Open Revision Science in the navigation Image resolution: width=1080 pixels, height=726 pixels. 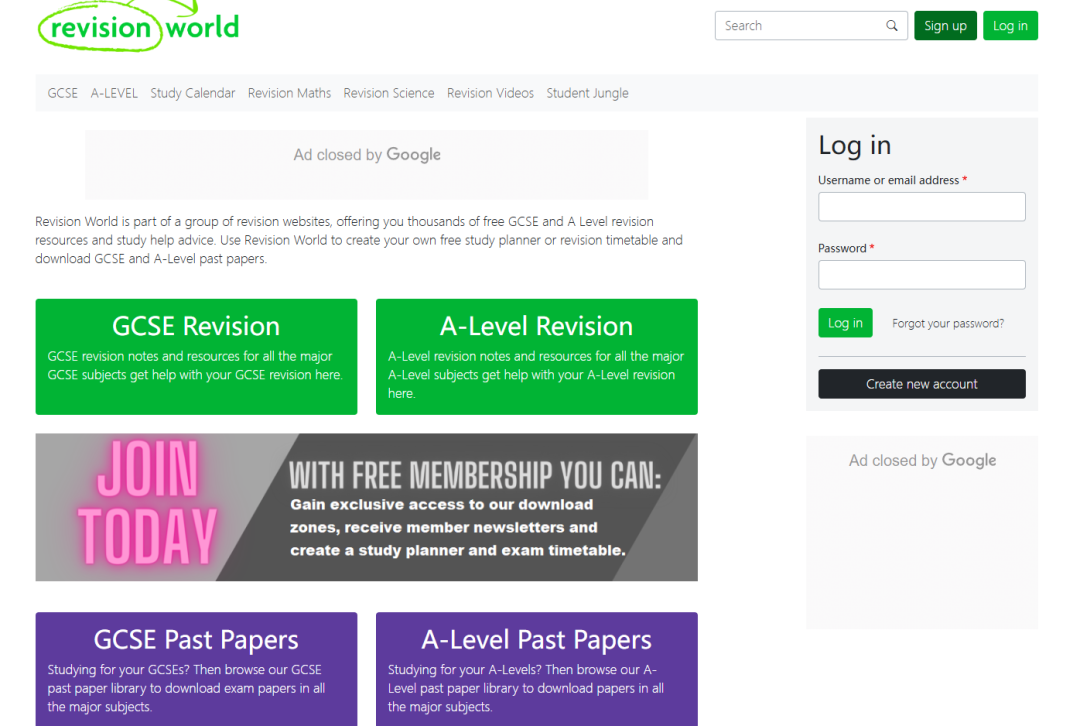388,93
